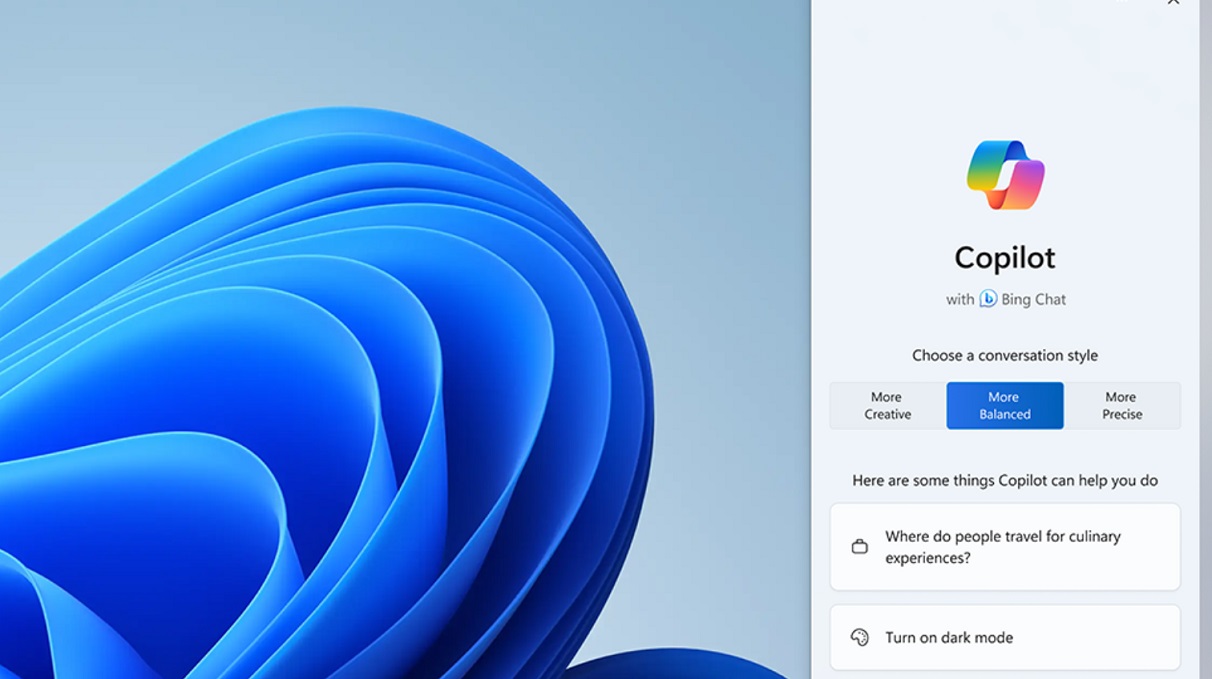This screenshot has width=1212, height=679.
Task: Select the More Precise conversation style
Action: (1122, 406)
